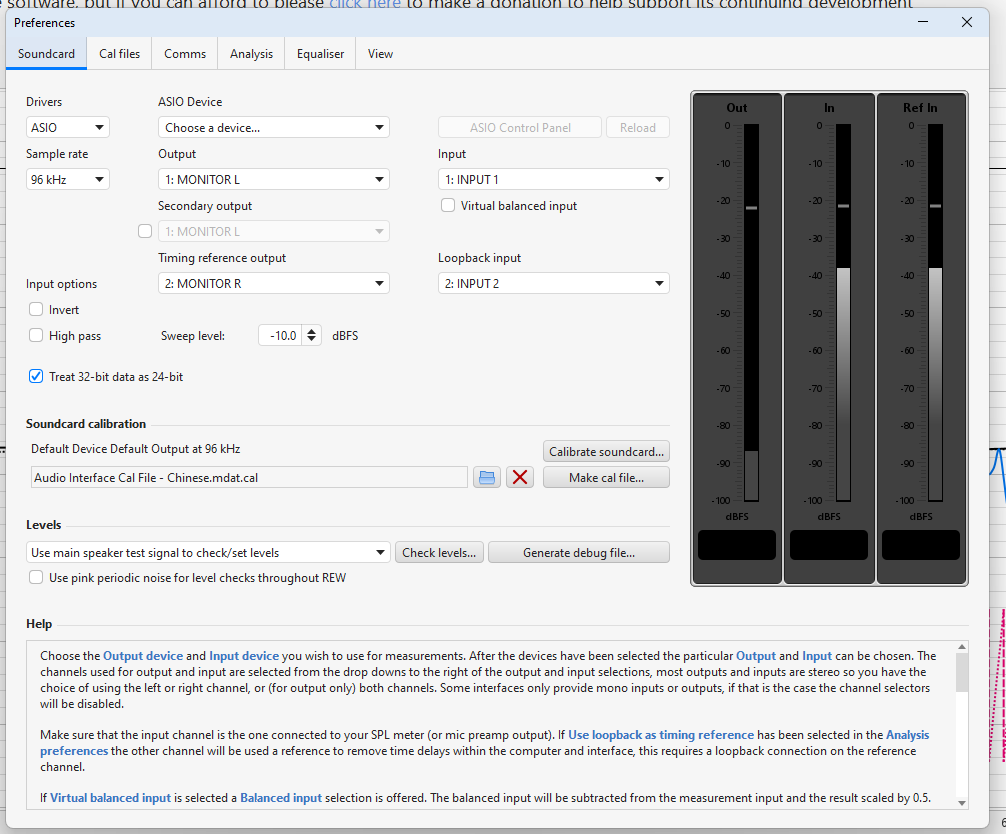Open Output device help link
Image resolution: width=1006 pixels, height=834 pixels.
point(143,656)
